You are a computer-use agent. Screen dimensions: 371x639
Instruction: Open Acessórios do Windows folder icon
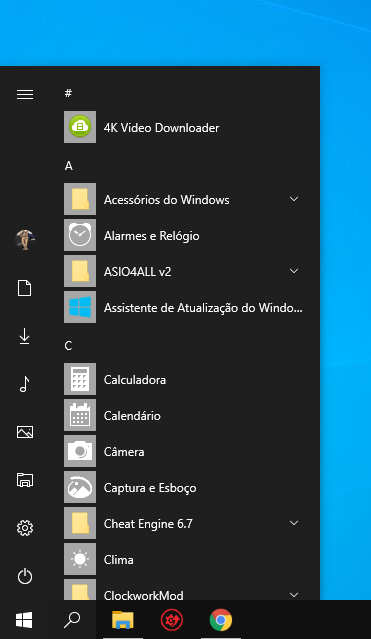[x=80, y=199]
